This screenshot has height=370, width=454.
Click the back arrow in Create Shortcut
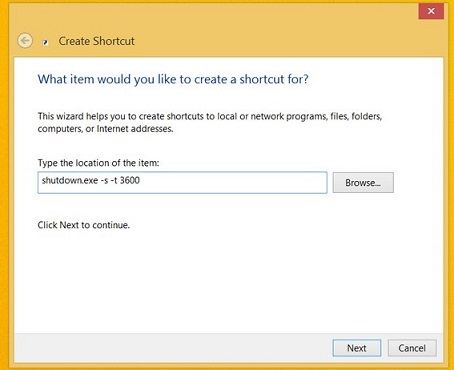click(25, 41)
